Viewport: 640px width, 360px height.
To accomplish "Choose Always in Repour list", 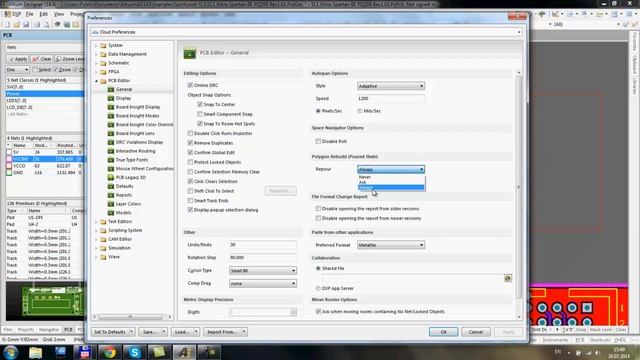I will click(x=391, y=187).
